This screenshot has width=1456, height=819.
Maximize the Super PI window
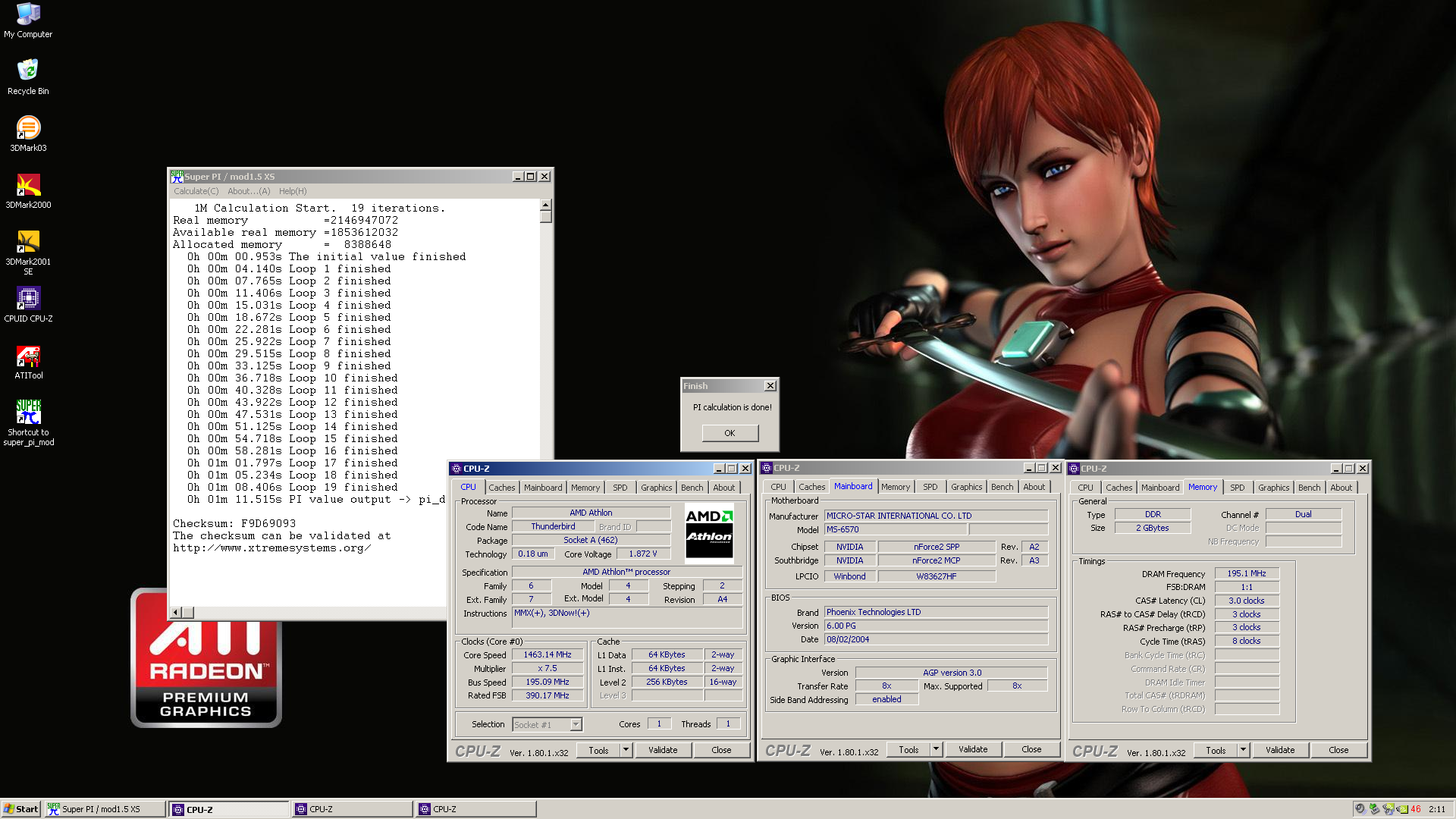(x=531, y=176)
